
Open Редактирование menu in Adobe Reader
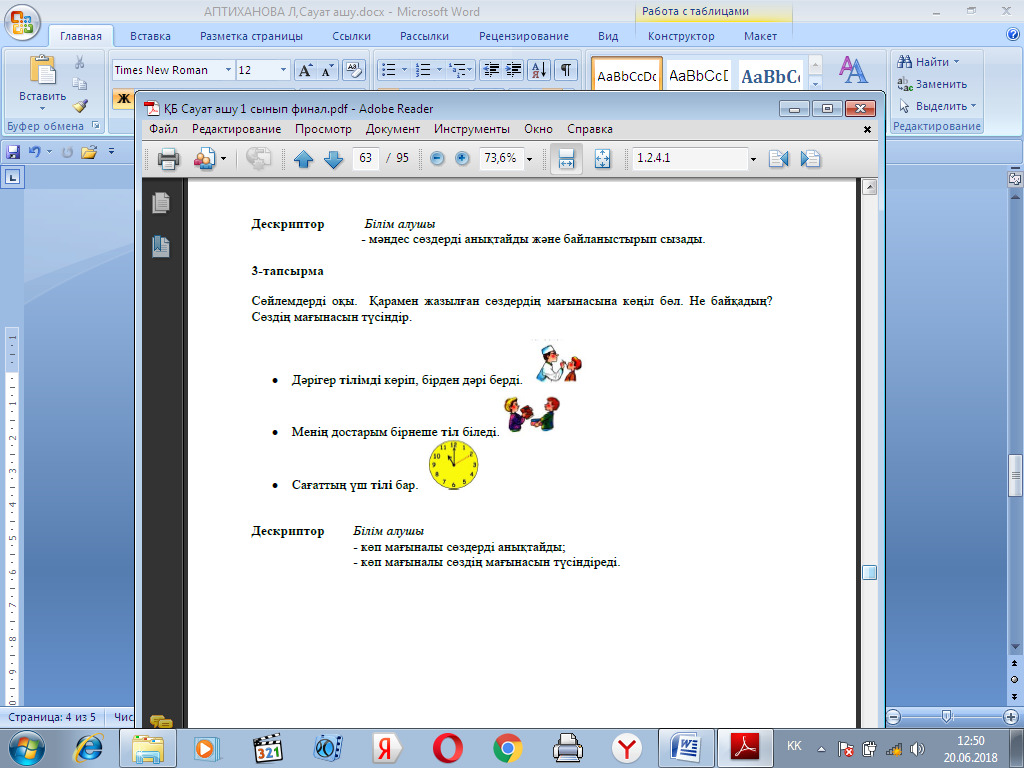tap(236, 129)
